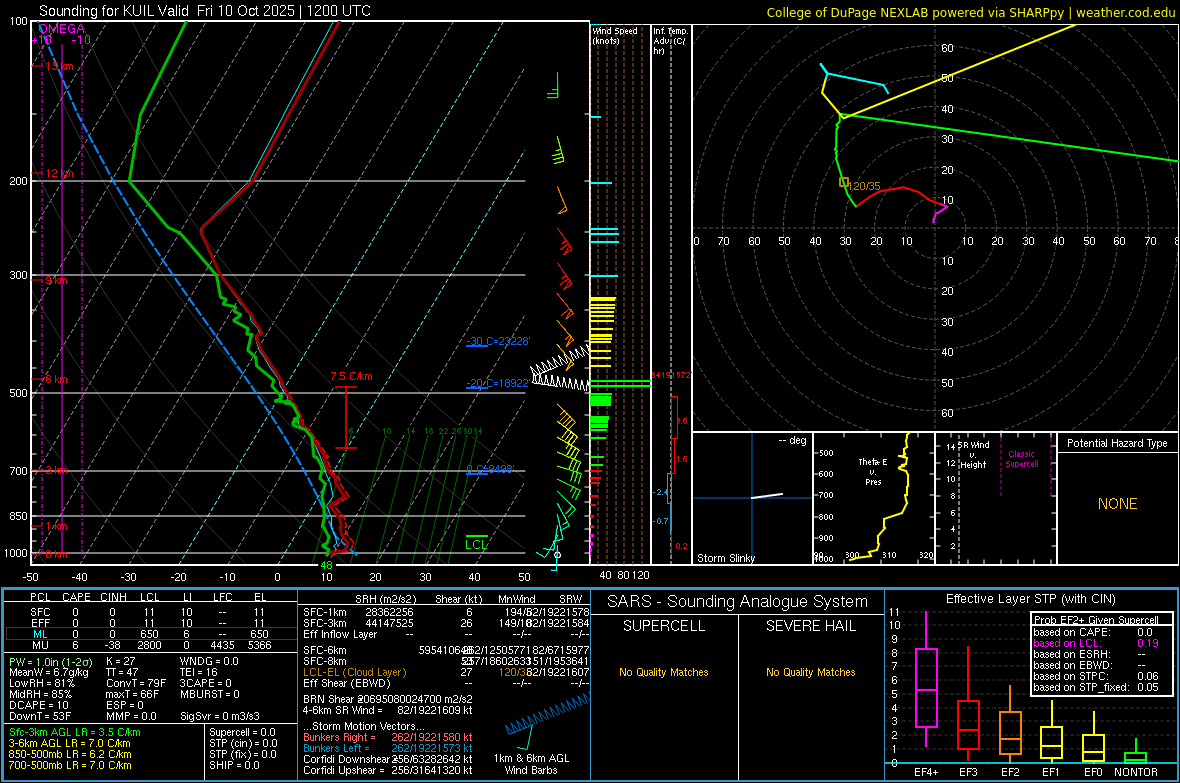Click the 'SHIP = 0.0' value
The width and height of the screenshot is (1180, 783).
(234, 765)
